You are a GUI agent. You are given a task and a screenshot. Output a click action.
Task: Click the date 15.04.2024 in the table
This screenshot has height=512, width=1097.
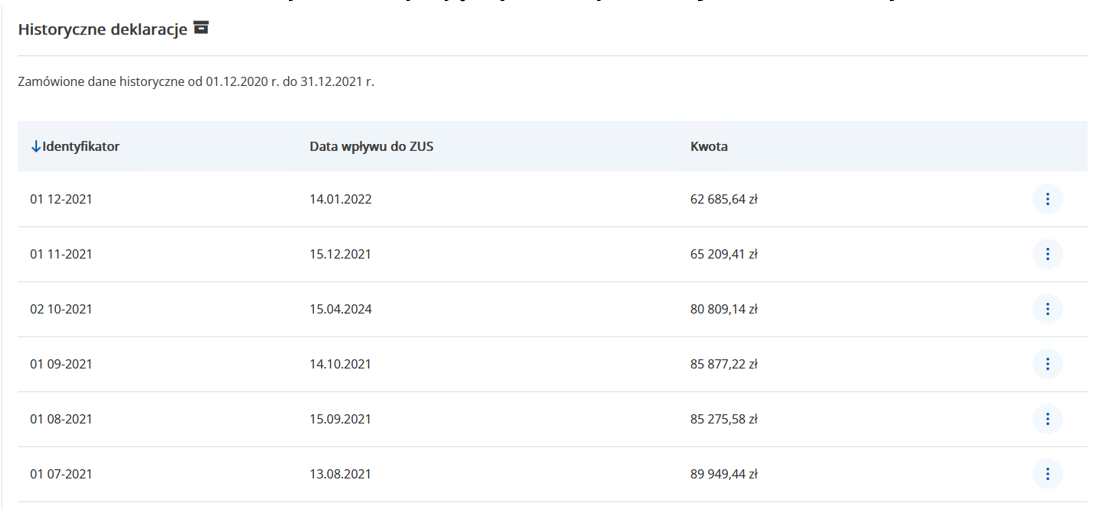click(x=340, y=309)
